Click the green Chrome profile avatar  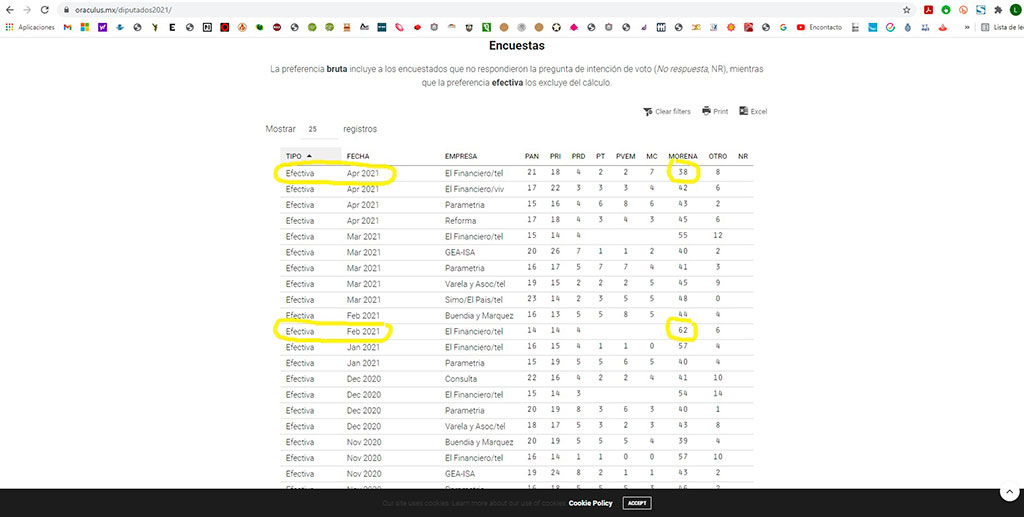pyautogui.click(x=1014, y=9)
